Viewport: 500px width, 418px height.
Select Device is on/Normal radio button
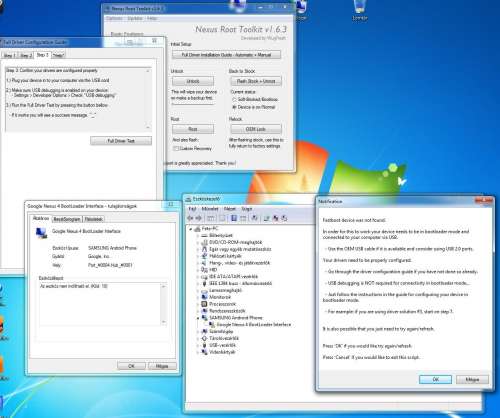click(x=234, y=107)
